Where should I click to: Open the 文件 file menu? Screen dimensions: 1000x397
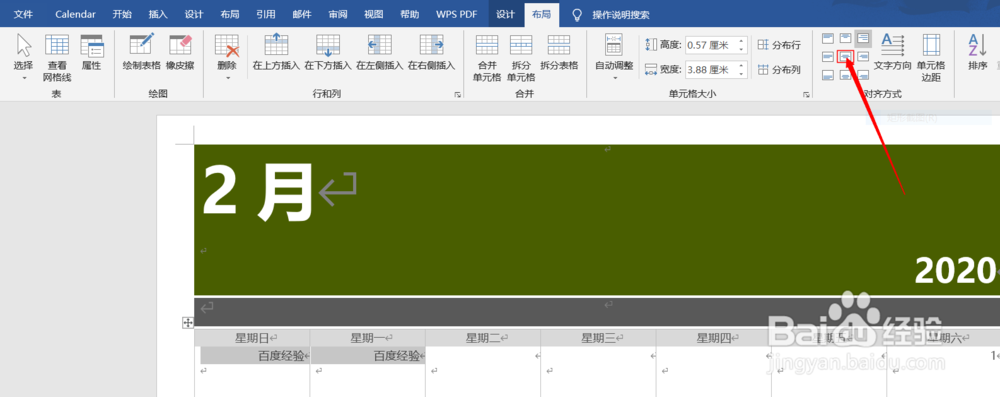click(x=24, y=14)
